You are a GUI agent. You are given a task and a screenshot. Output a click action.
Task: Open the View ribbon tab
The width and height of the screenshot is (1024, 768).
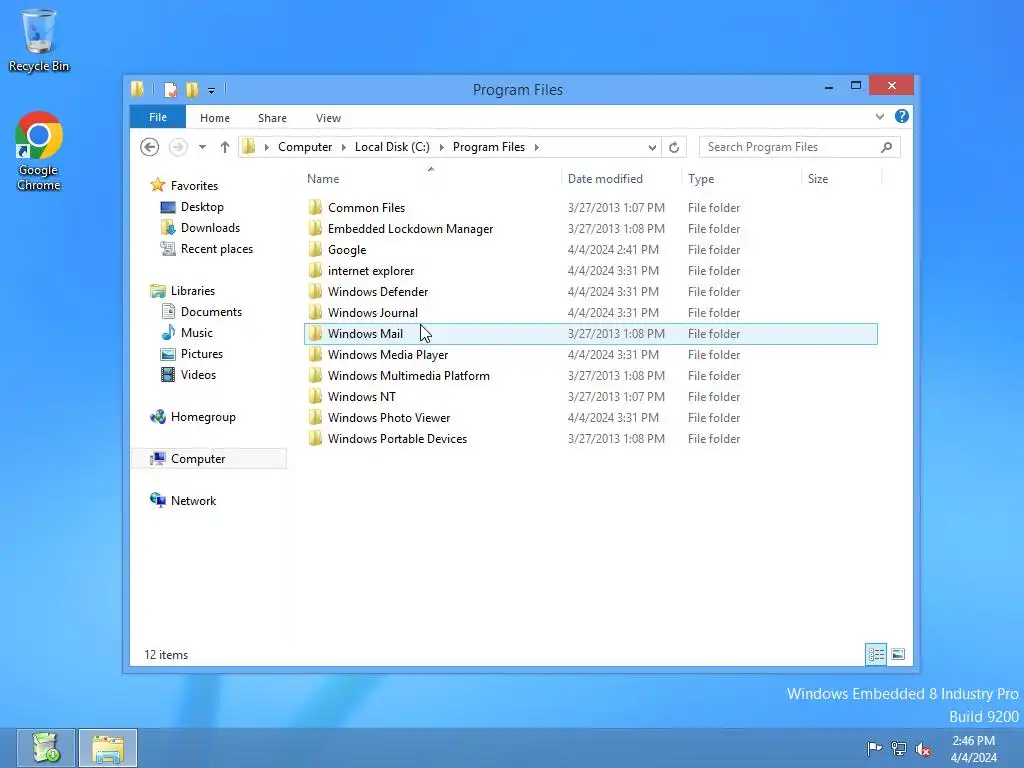click(x=328, y=118)
